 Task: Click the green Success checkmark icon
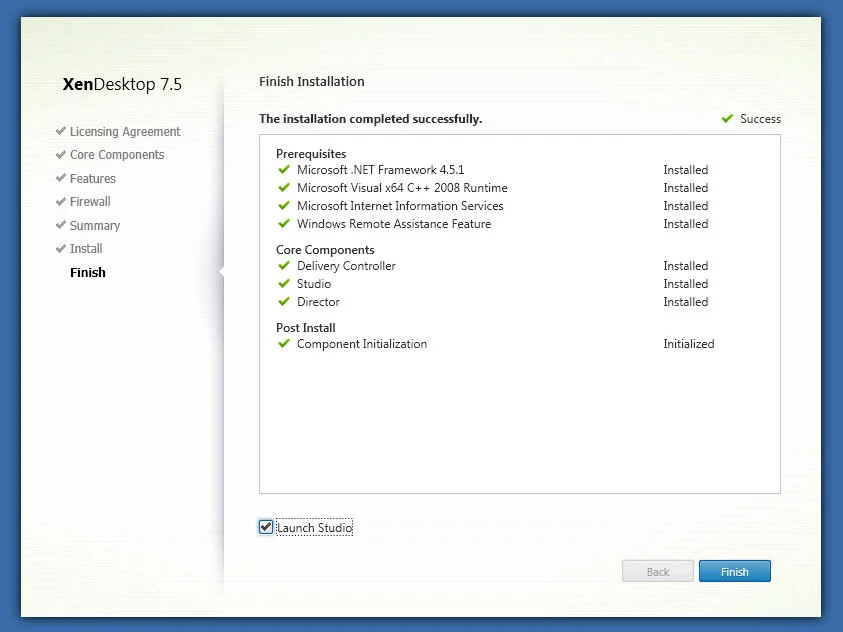727,118
